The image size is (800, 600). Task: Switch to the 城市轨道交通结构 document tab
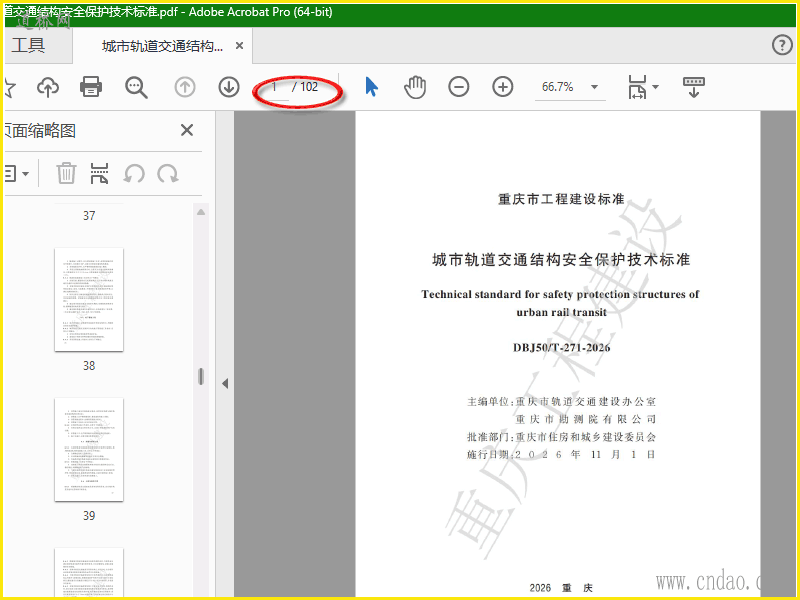[x=162, y=46]
